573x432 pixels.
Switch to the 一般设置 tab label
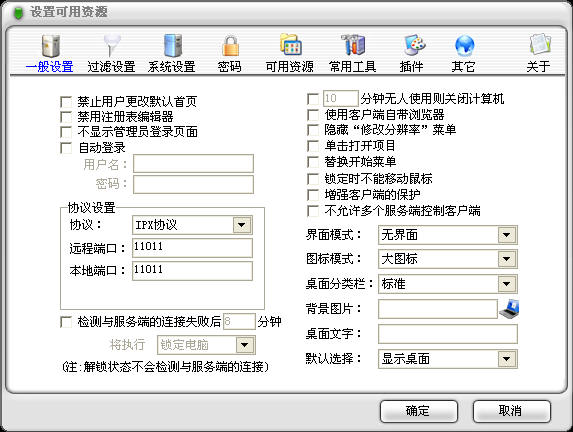pyautogui.click(x=50, y=67)
